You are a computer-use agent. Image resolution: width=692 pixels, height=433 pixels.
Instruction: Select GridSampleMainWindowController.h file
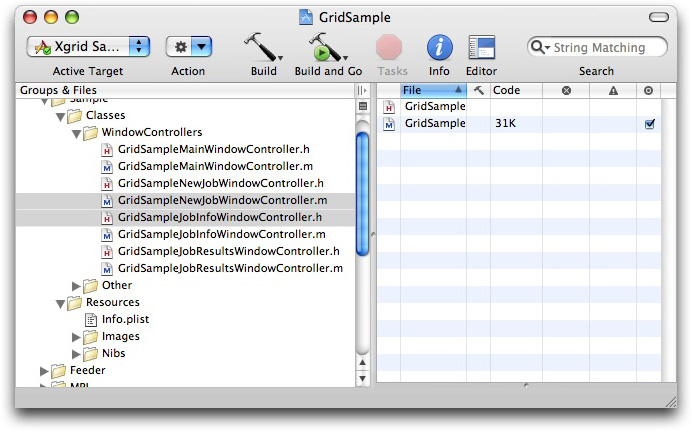pyautogui.click(x=214, y=150)
